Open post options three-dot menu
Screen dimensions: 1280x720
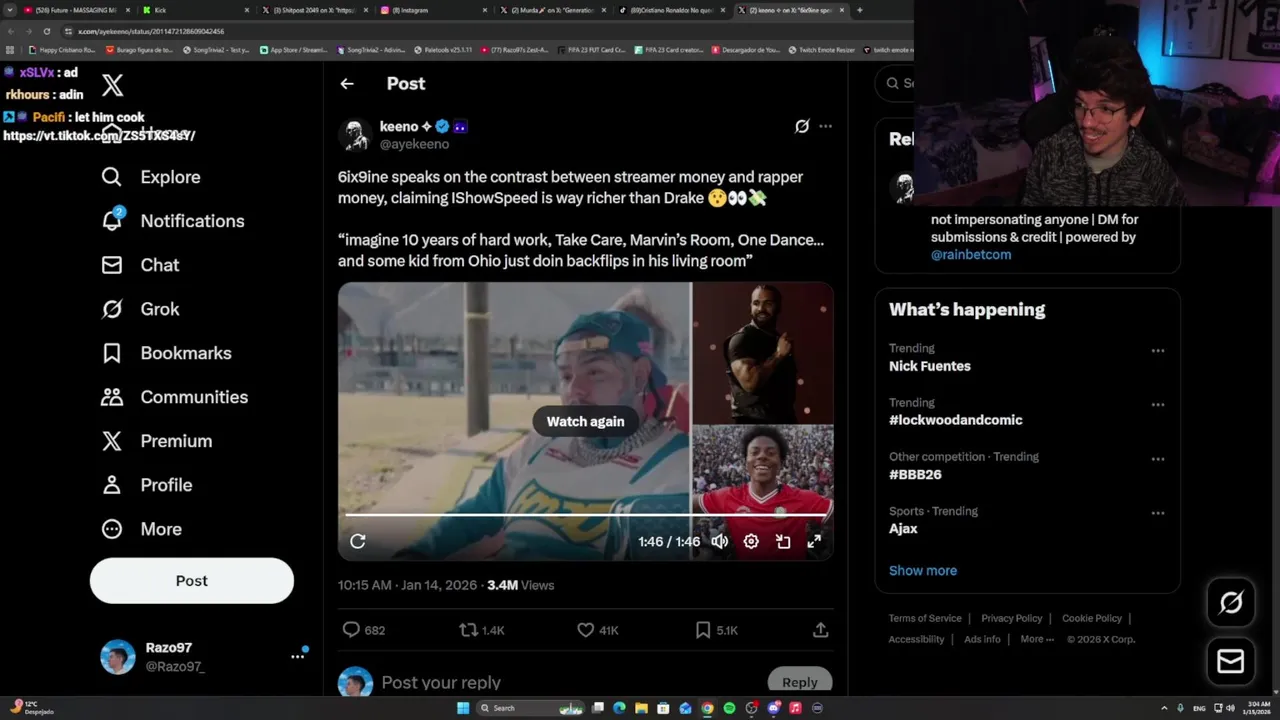pos(825,126)
